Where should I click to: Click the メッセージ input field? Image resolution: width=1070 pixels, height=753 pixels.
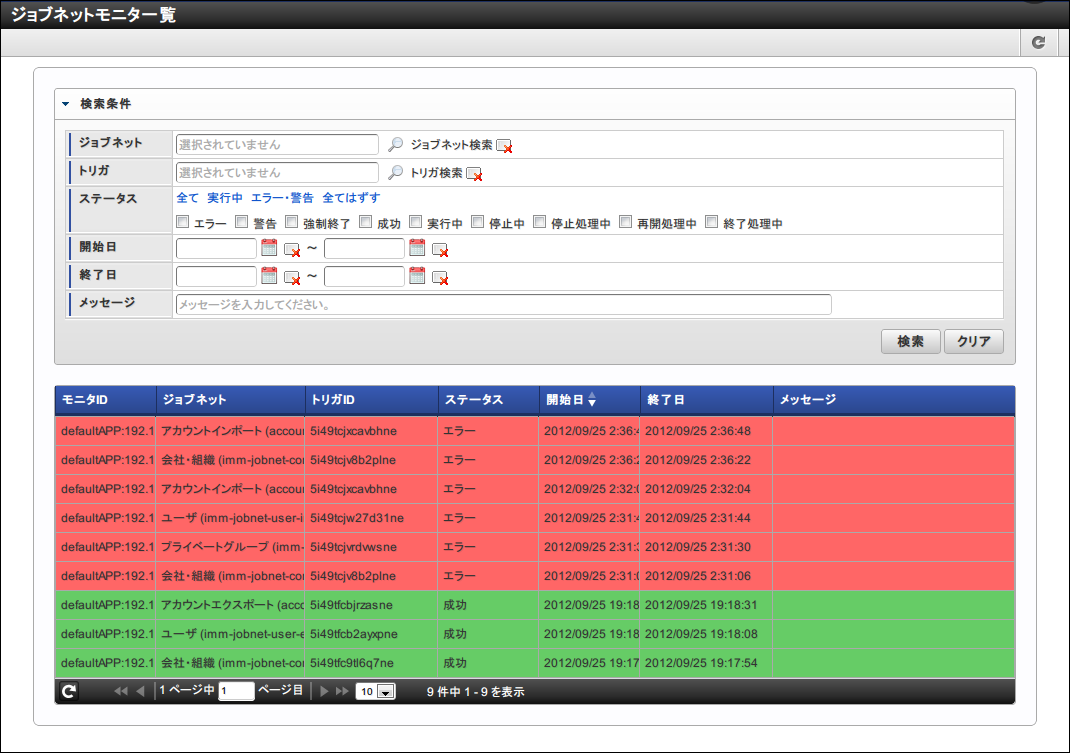(x=503, y=304)
